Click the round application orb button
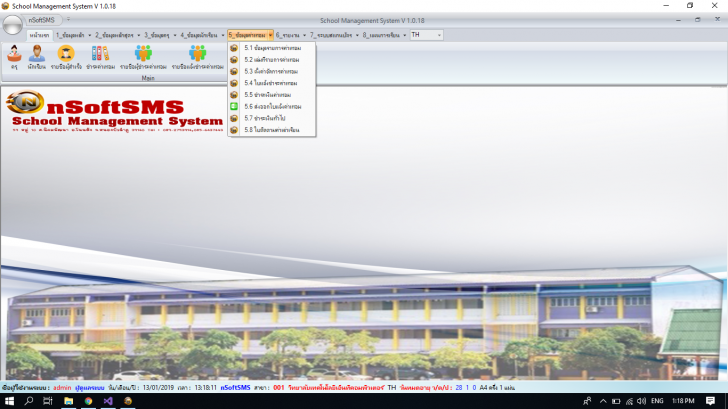The image size is (728, 409). pos(13,24)
